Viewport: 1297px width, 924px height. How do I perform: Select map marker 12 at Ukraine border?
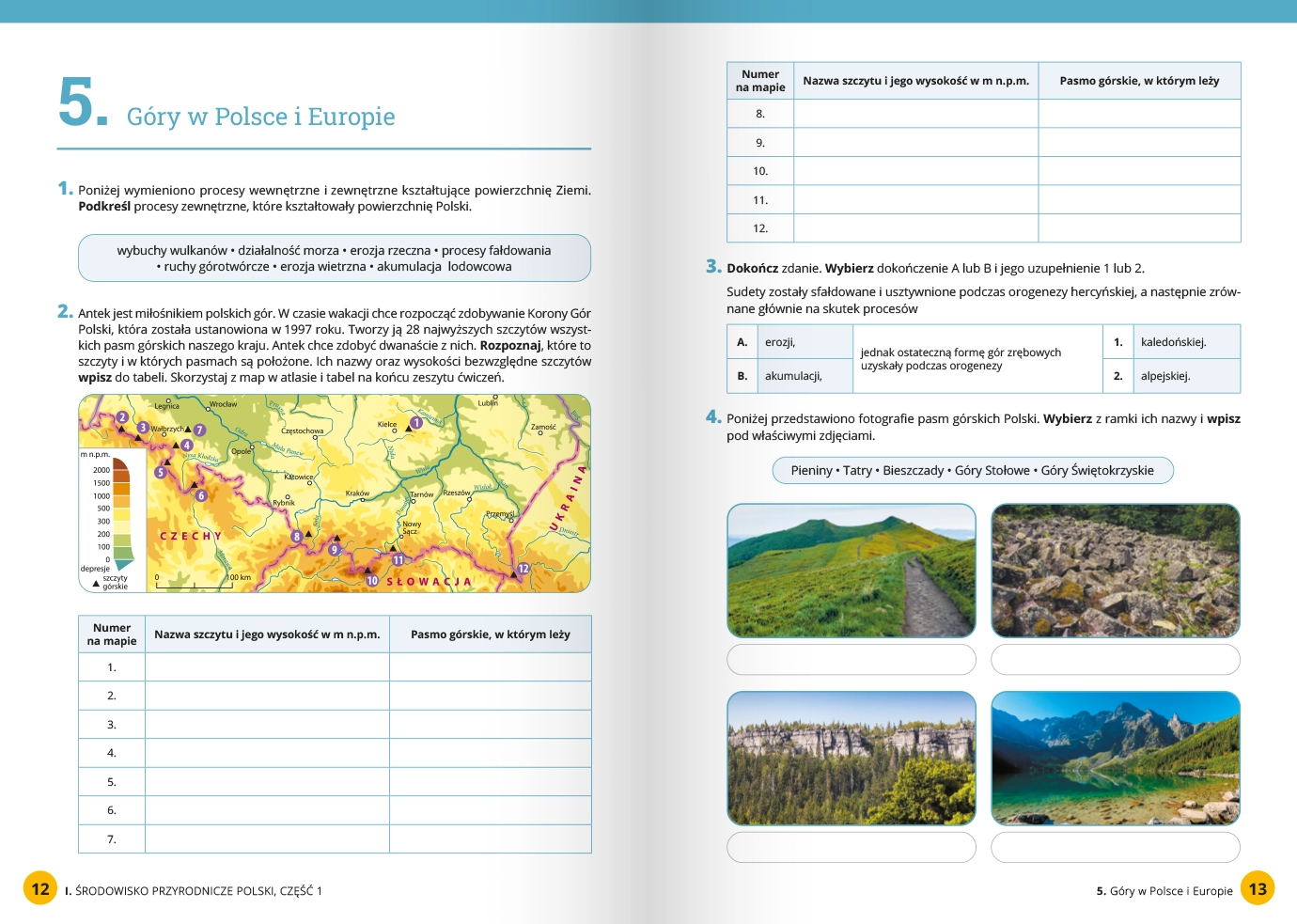[x=523, y=569]
